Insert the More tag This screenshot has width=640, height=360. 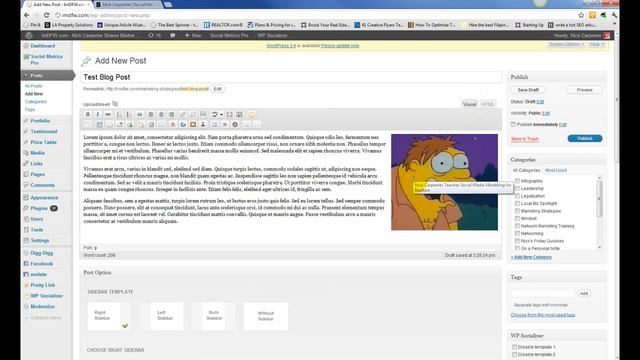click(x=203, y=114)
